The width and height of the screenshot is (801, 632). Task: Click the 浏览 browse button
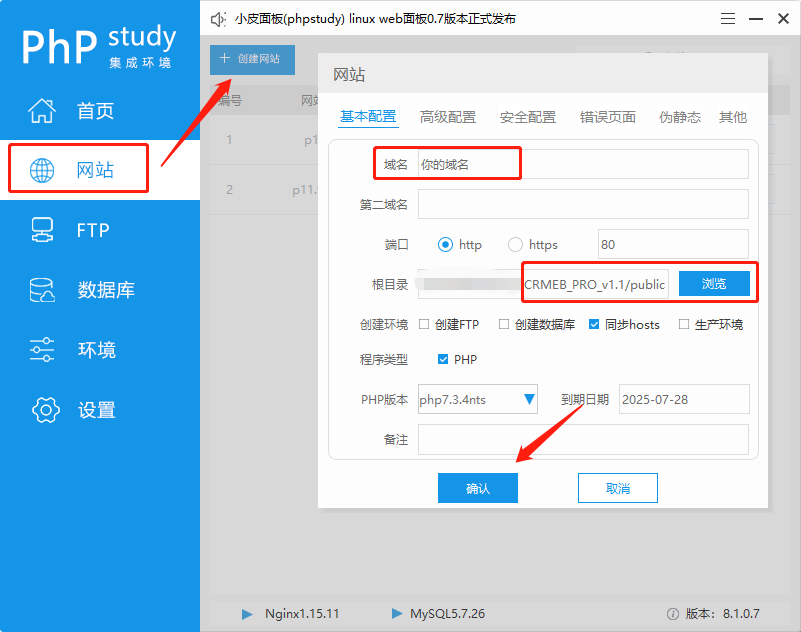pos(714,284)
